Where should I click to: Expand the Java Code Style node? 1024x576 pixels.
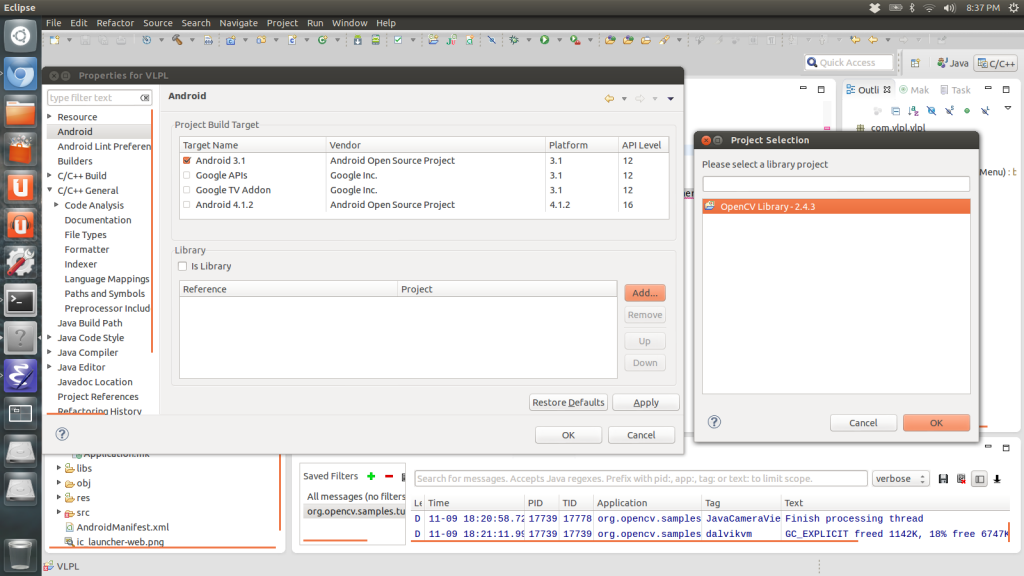(x=50, y=338)
